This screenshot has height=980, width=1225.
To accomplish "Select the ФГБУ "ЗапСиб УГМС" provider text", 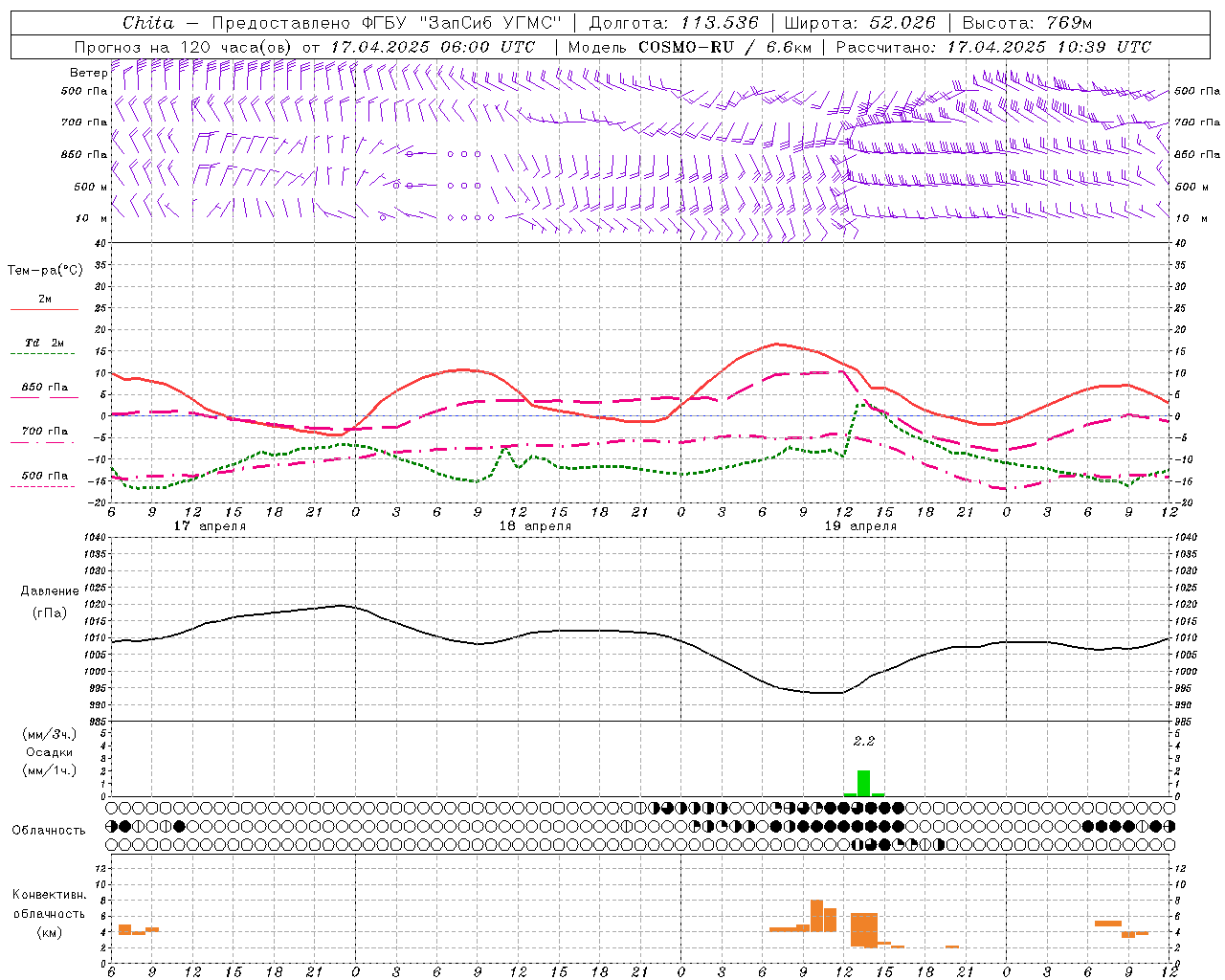I will point(462,23).
